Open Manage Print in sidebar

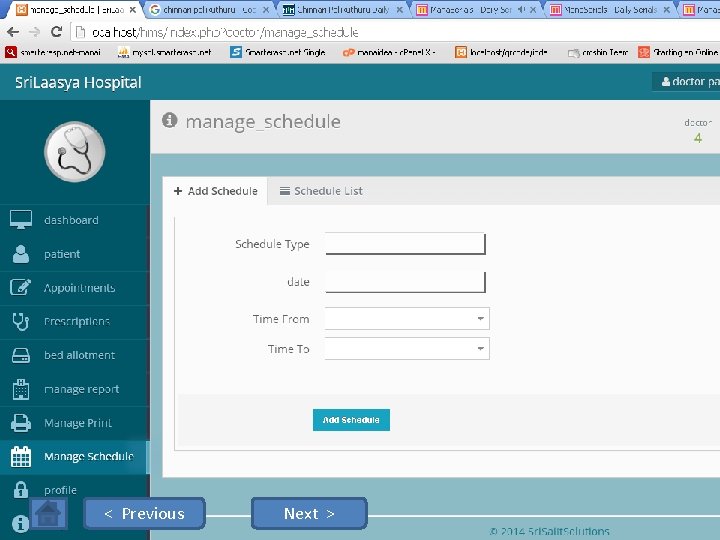pyautogui.click(x=74, y=423)
